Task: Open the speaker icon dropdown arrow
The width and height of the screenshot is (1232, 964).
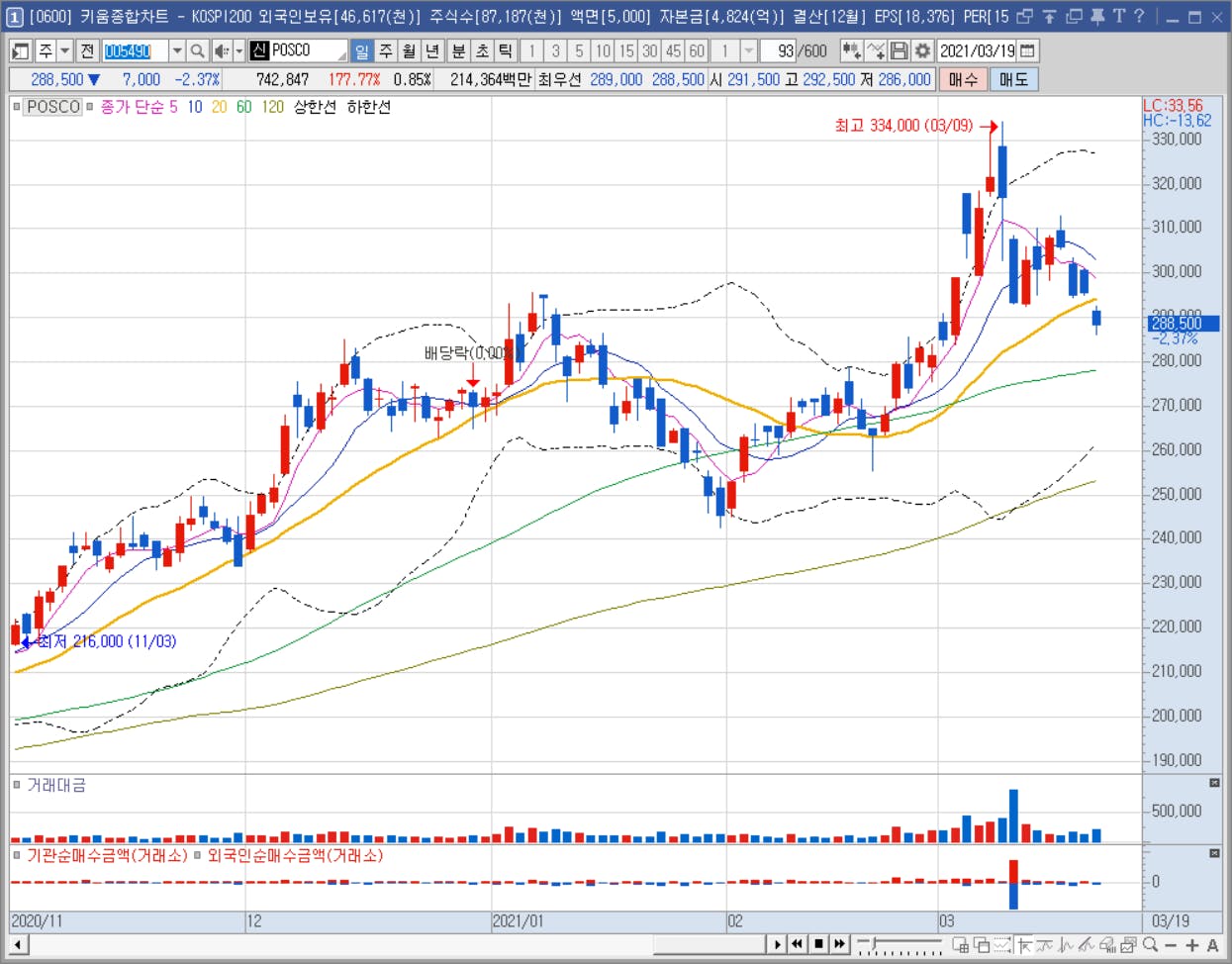Action: coord(238,50)
